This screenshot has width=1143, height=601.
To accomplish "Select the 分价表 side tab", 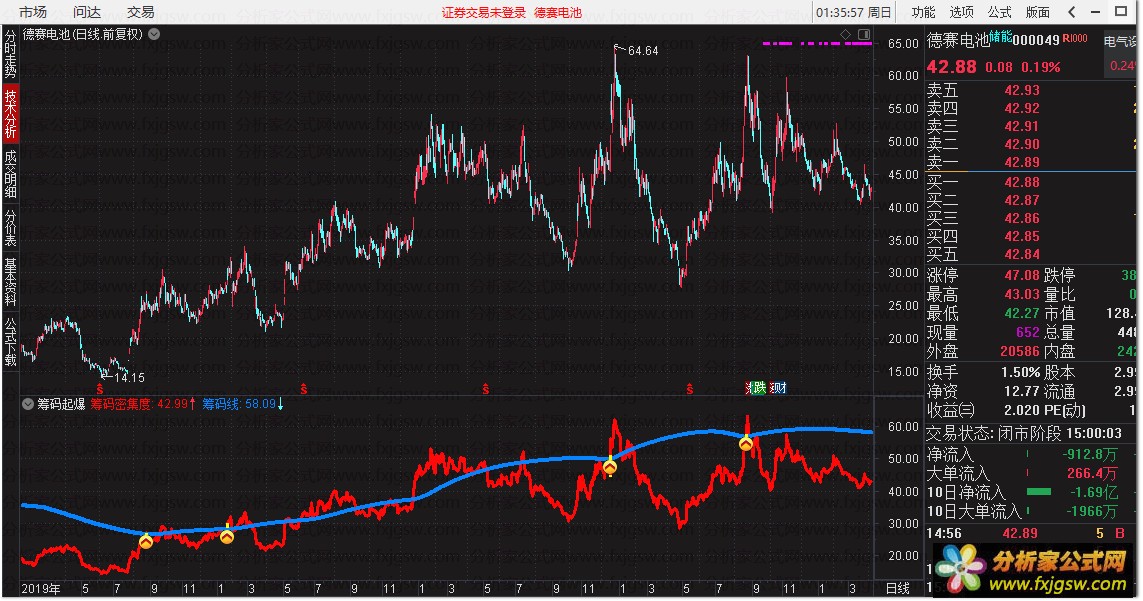I will [10, 228].
